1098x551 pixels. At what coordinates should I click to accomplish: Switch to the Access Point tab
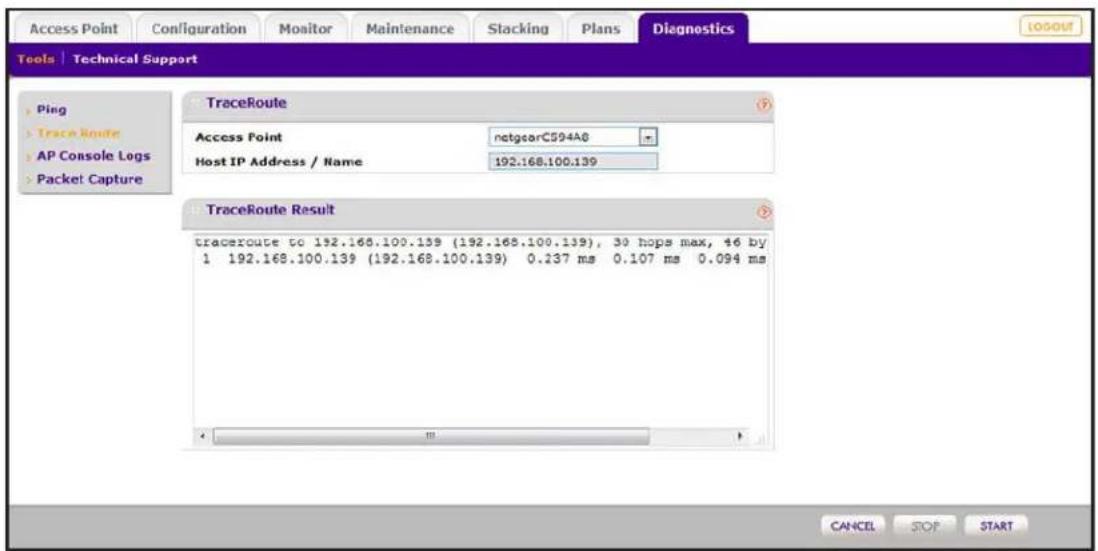(74, 29)
